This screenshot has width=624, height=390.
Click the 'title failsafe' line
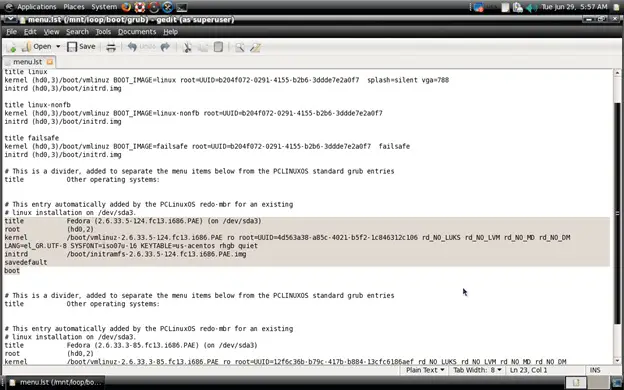(x=31, y=138)
